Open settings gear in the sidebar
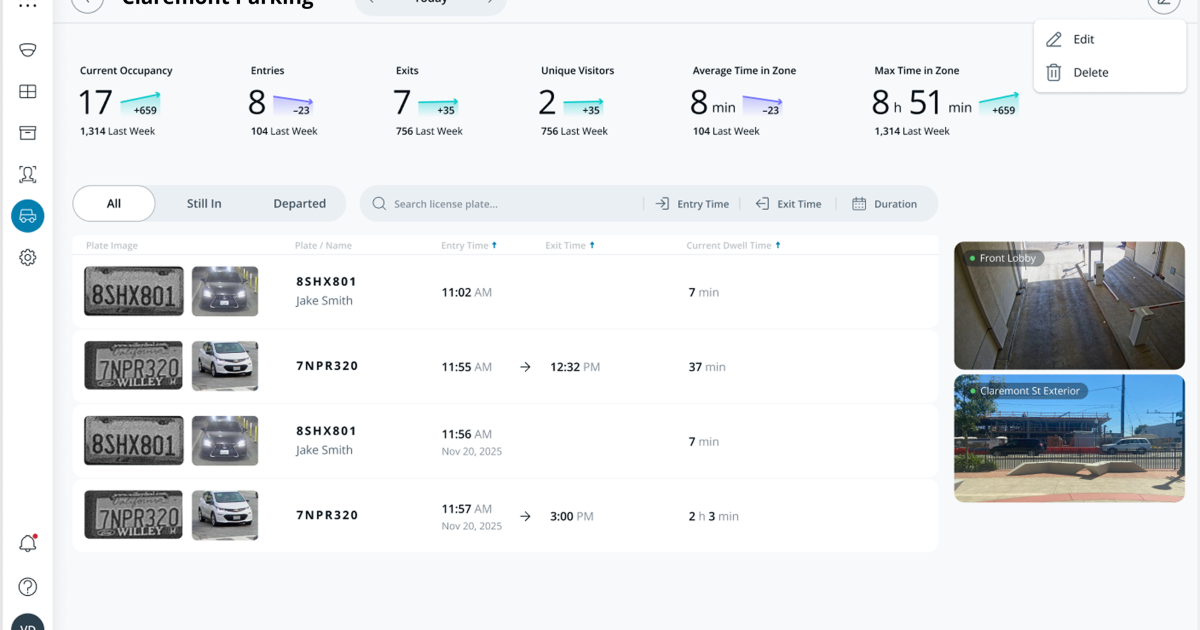 pyautogui.click(x=28, y=258)
